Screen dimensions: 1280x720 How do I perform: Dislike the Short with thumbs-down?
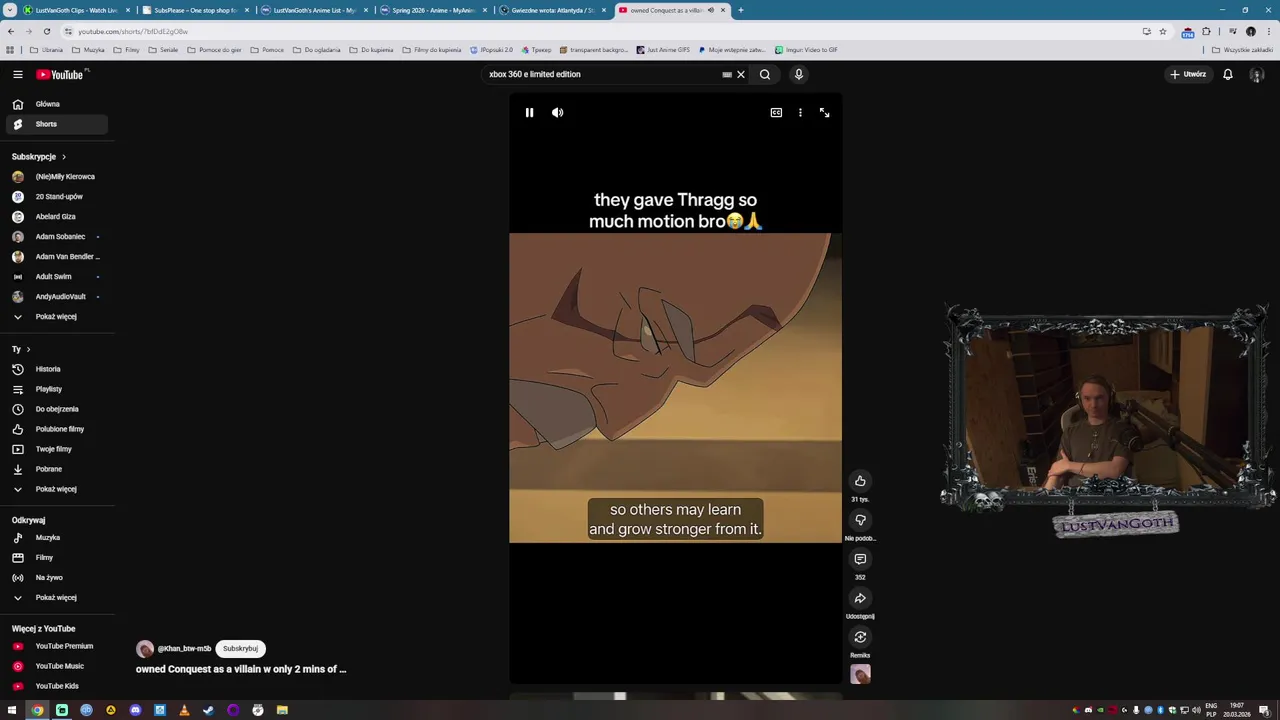click(x=860, y=520)
